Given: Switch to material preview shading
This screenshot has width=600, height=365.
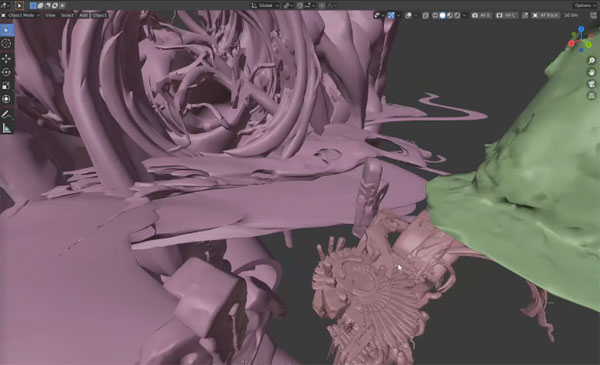Looking at the screenshot, I should [450, 15].
